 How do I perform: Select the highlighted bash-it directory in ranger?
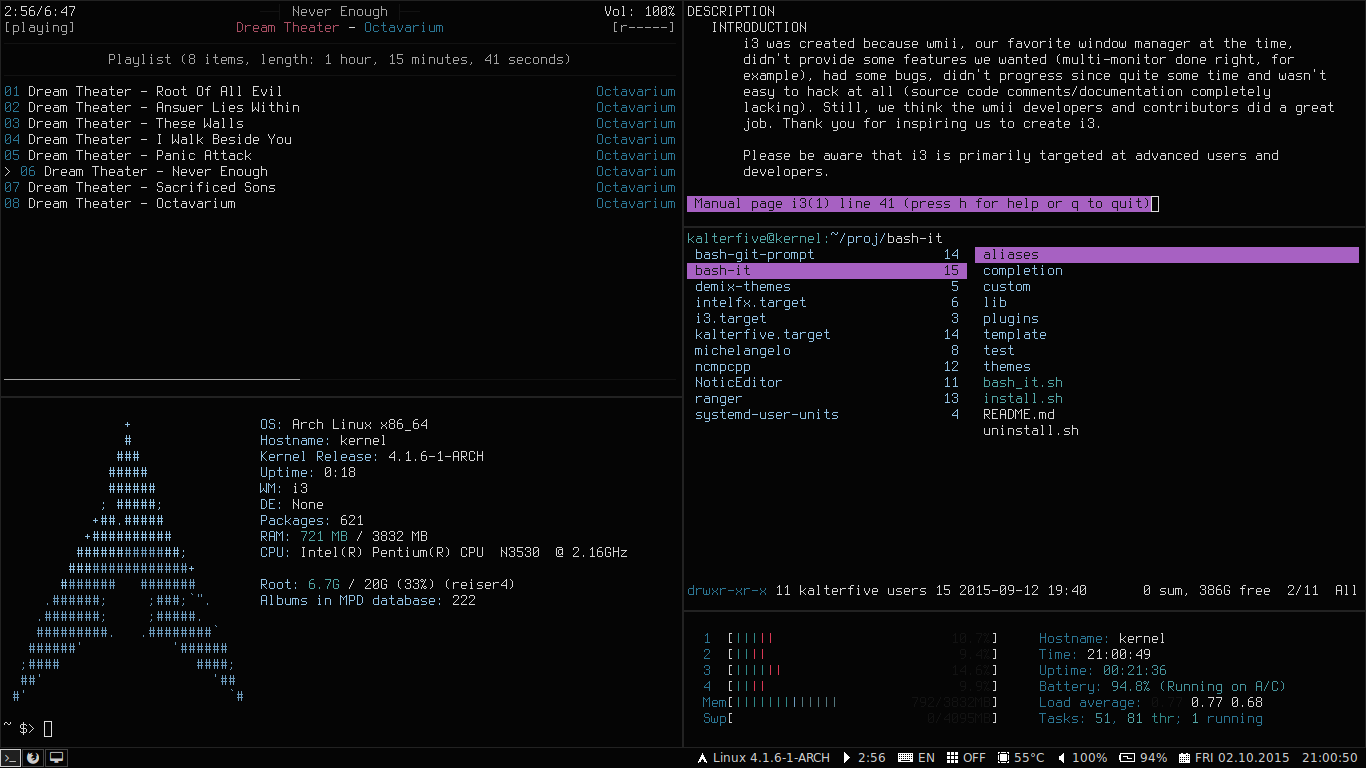827,271
